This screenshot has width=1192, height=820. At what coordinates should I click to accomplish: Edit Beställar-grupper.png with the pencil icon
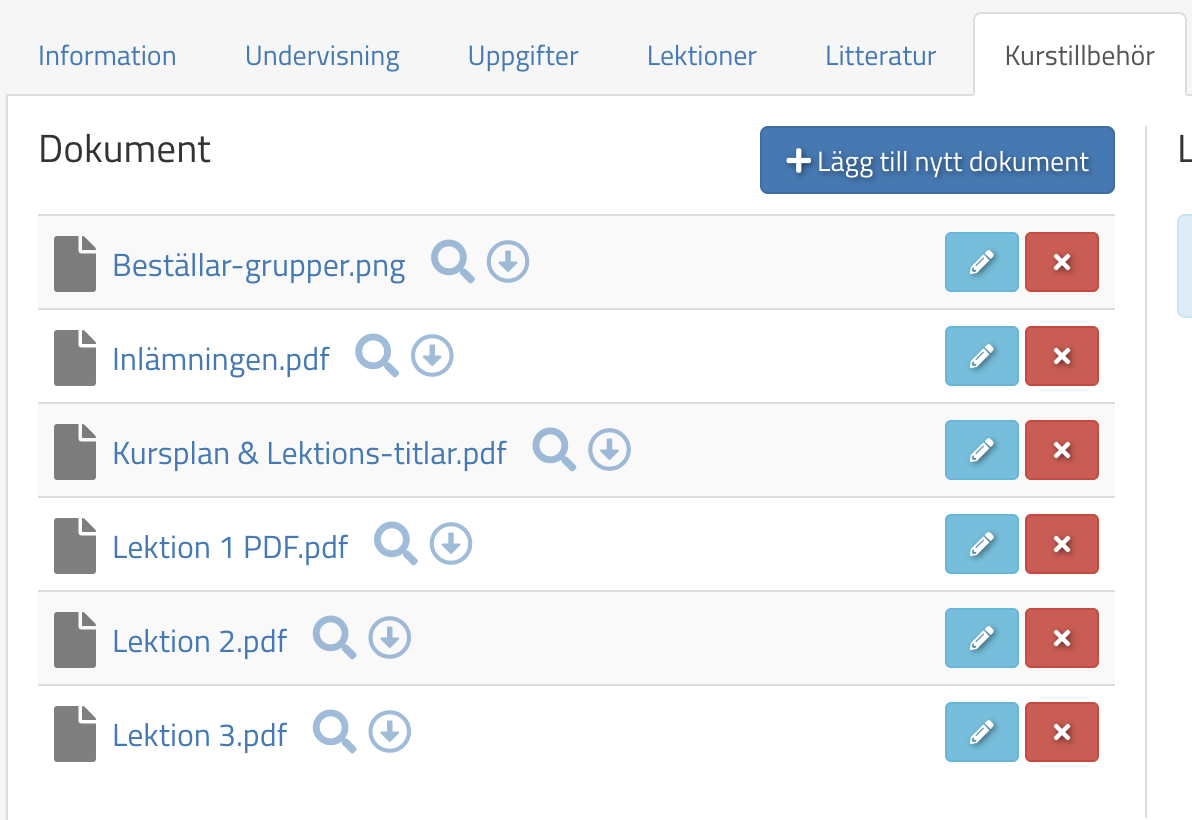981,262
